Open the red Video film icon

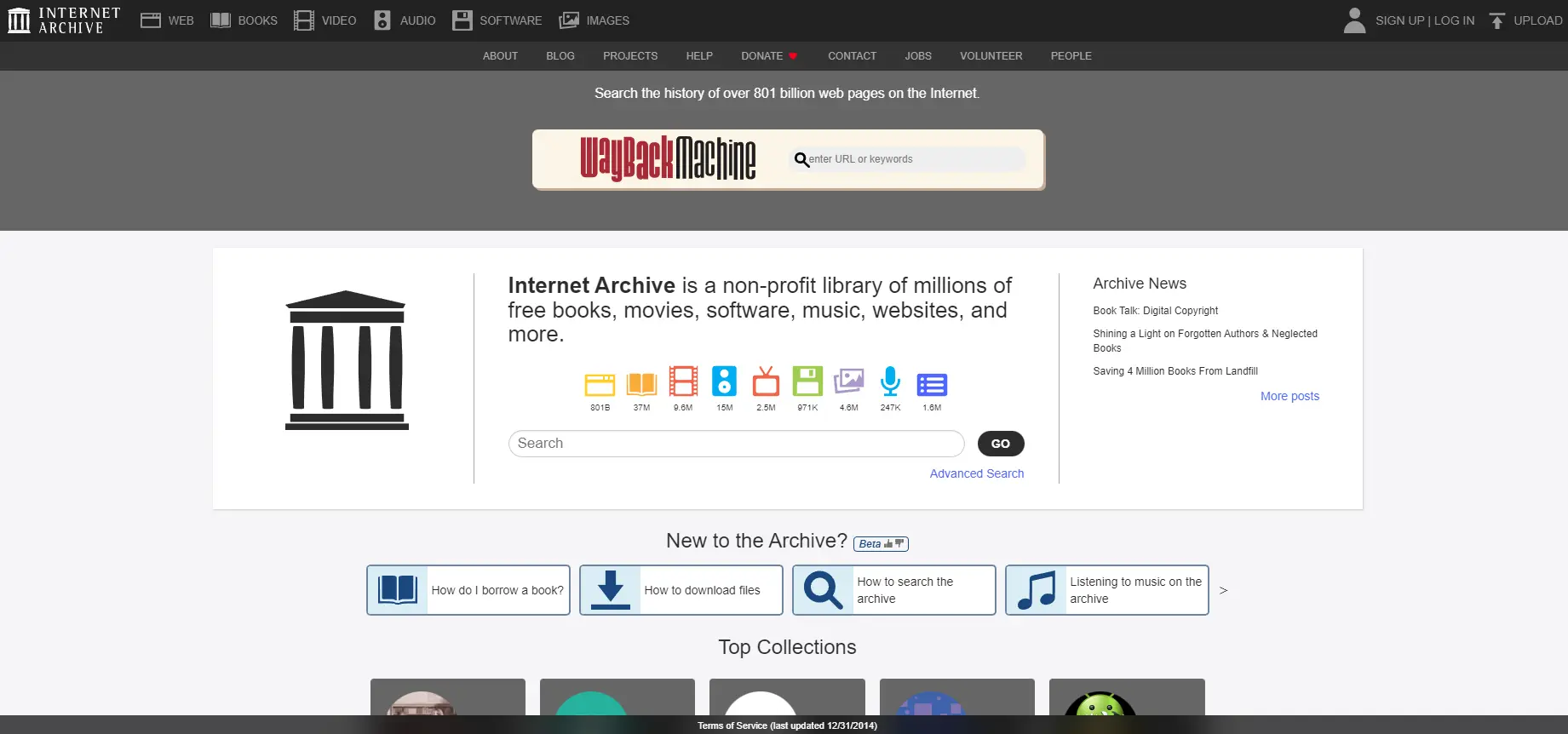[683, 381]
